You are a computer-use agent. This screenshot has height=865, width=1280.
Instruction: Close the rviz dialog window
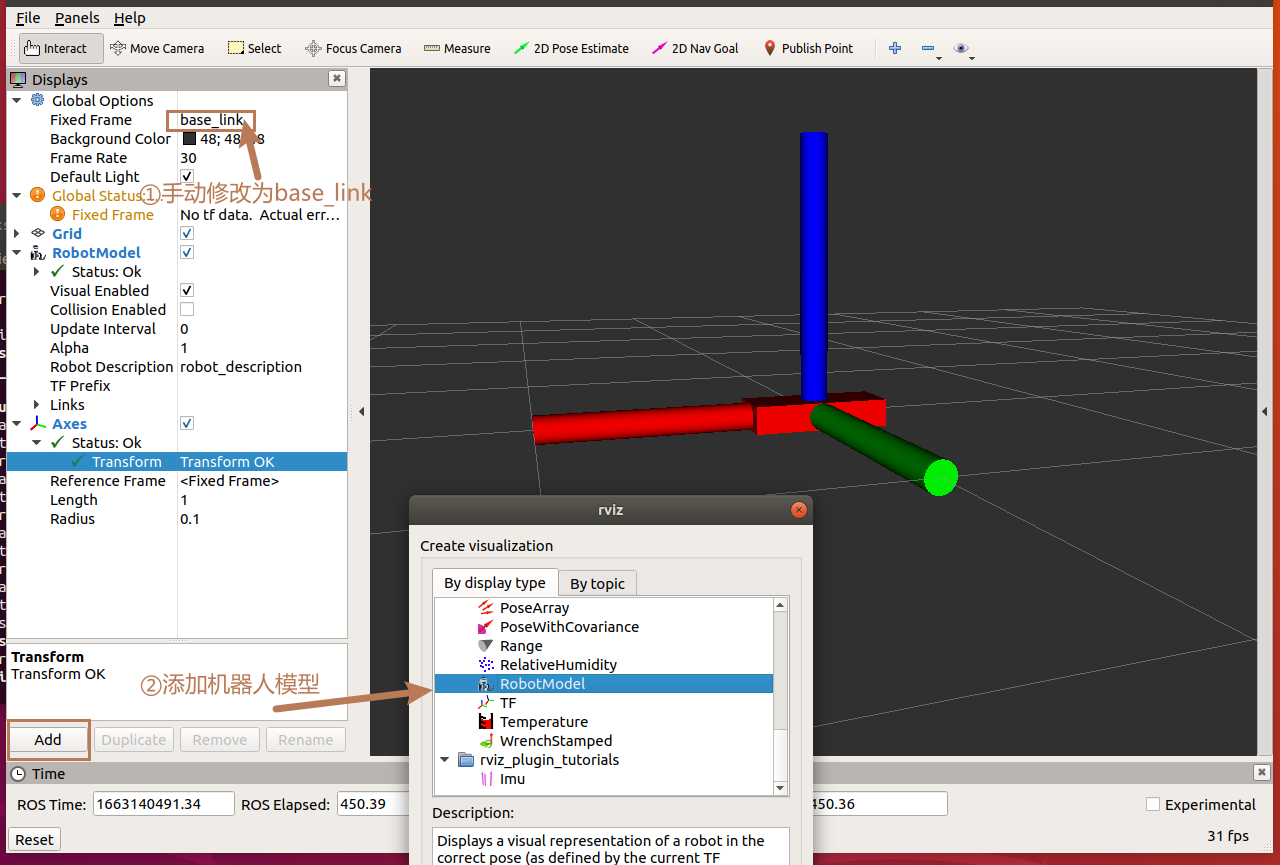coord(798,510)
